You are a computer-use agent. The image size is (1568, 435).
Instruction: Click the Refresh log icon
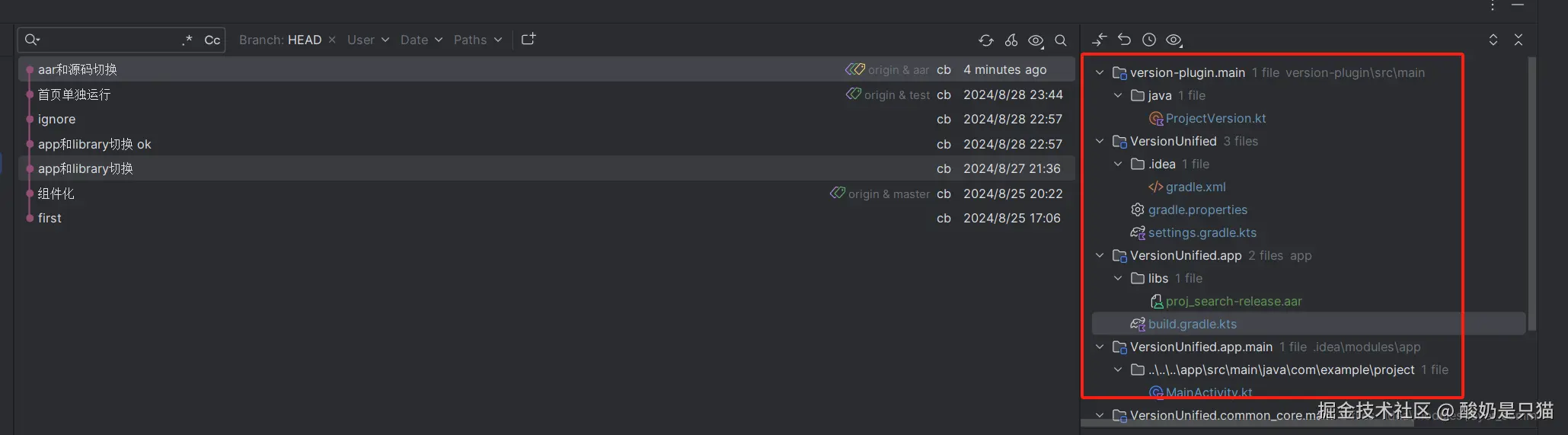pyautogui.click(x=986, y=40)
